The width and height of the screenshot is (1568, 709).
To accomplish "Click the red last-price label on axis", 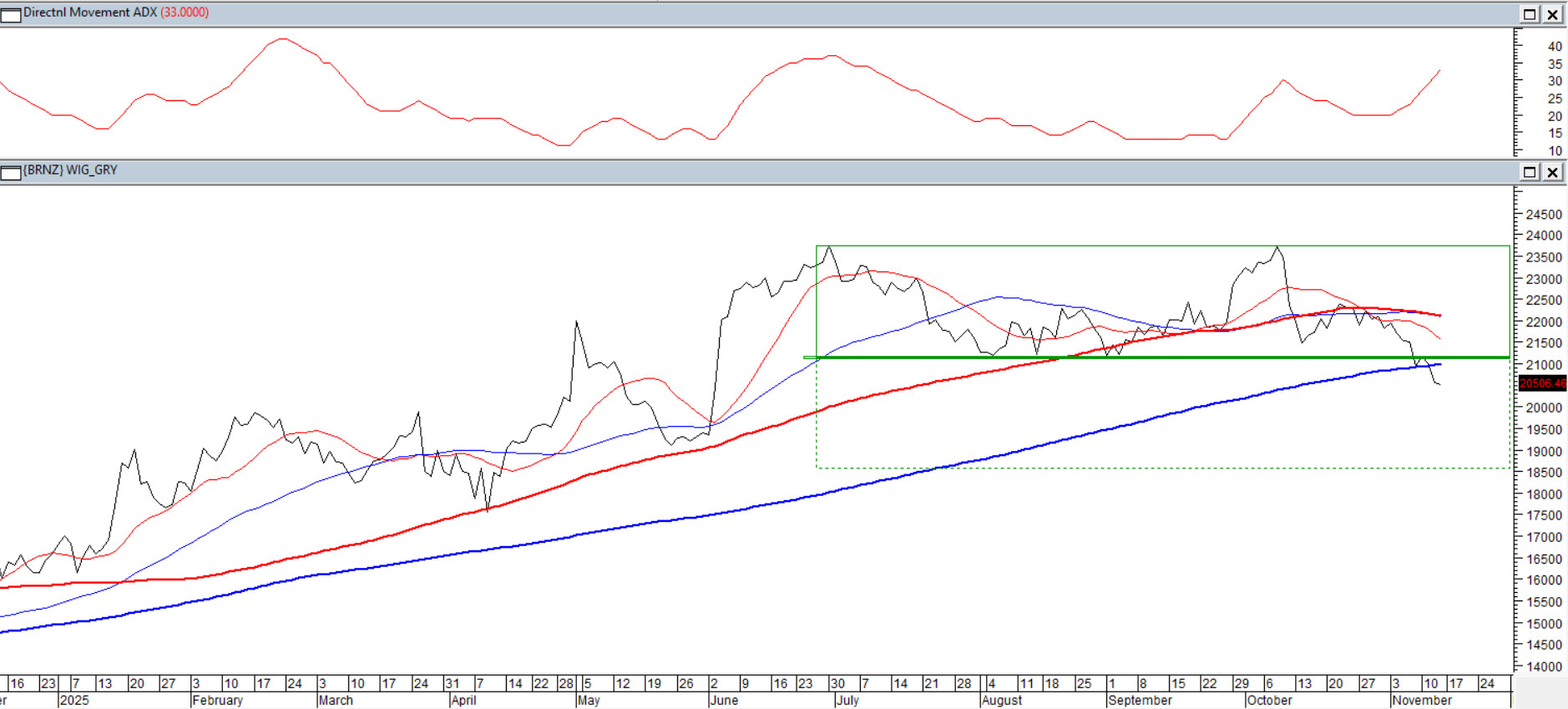I will coord(1542,383).
